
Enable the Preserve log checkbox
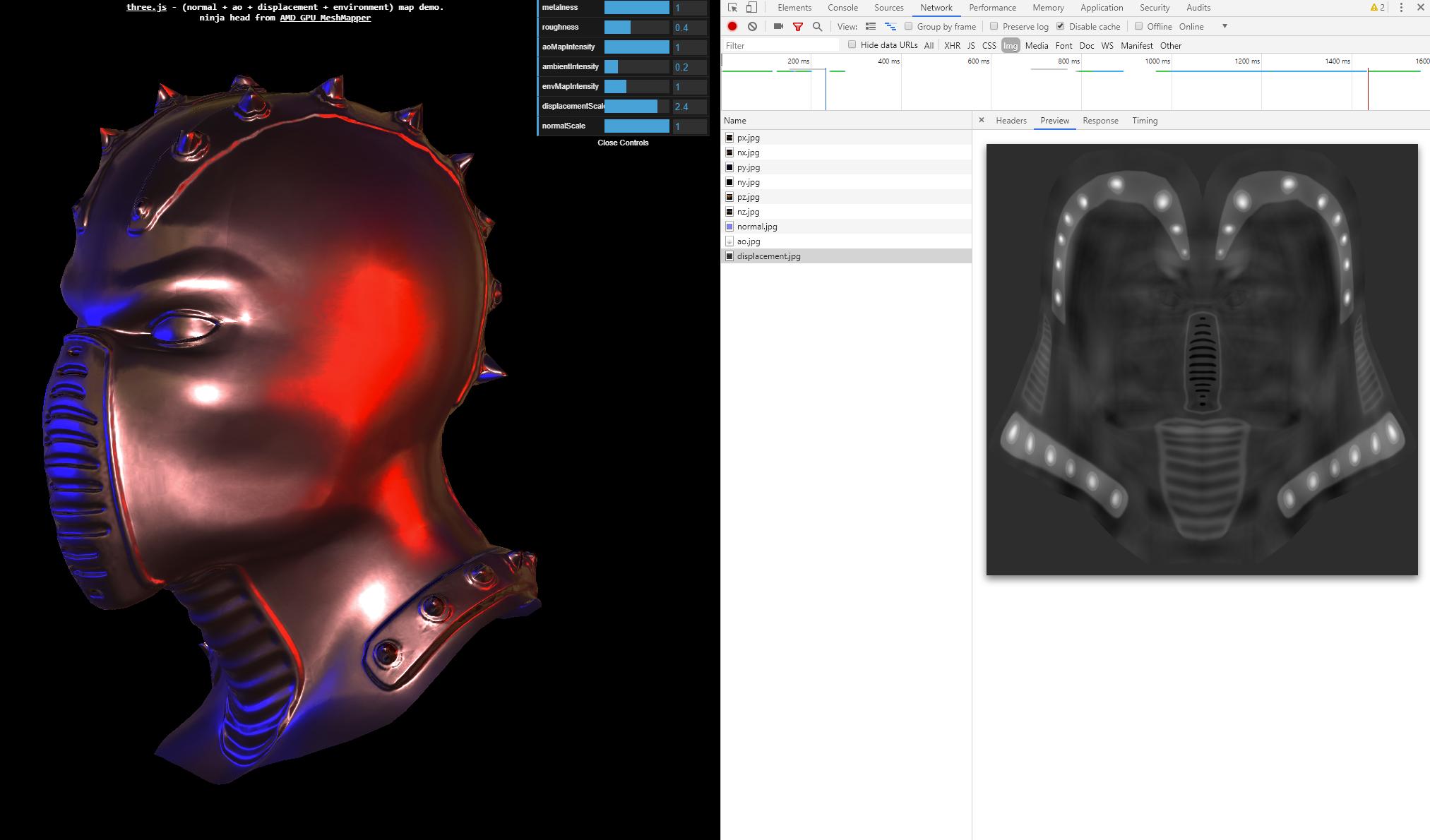[994, 26]
